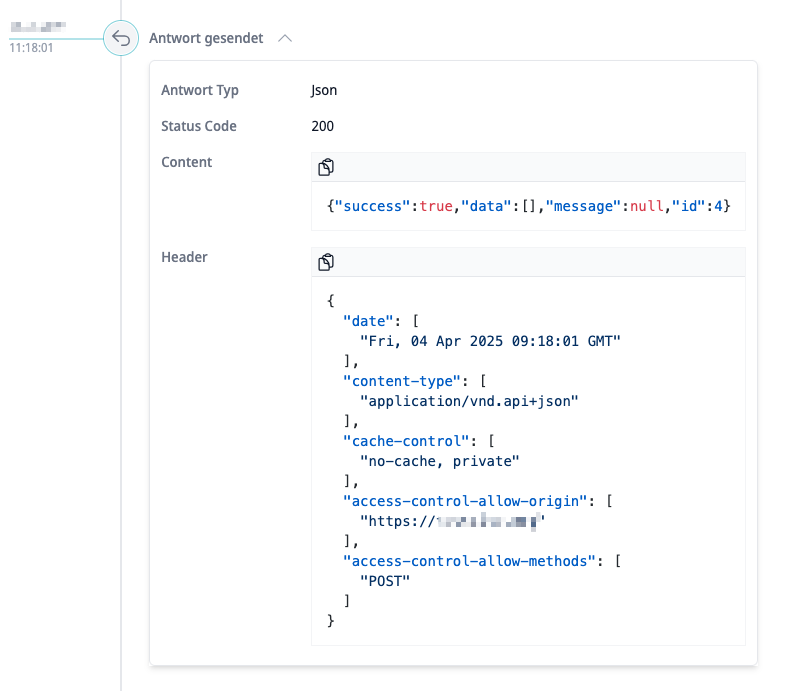Screen dimensions: 811x691
Task: Copy the Content JSON with clipboard icon
Action: tap(326, 167)
